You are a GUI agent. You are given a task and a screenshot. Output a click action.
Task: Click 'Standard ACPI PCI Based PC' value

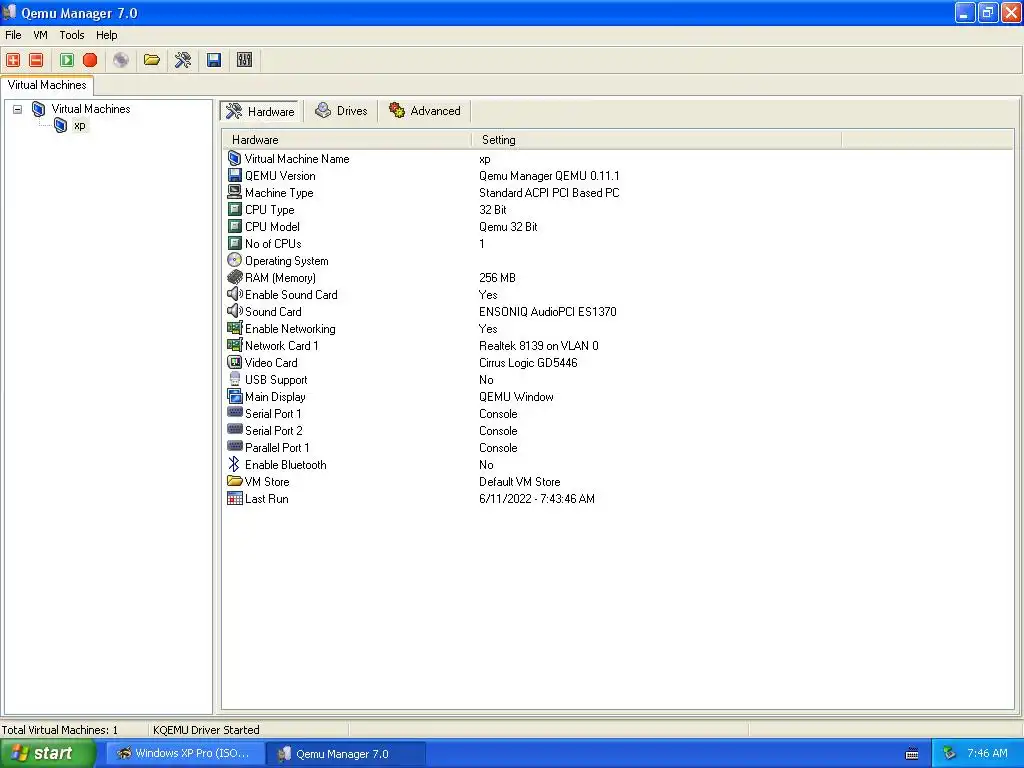[549, 193]
